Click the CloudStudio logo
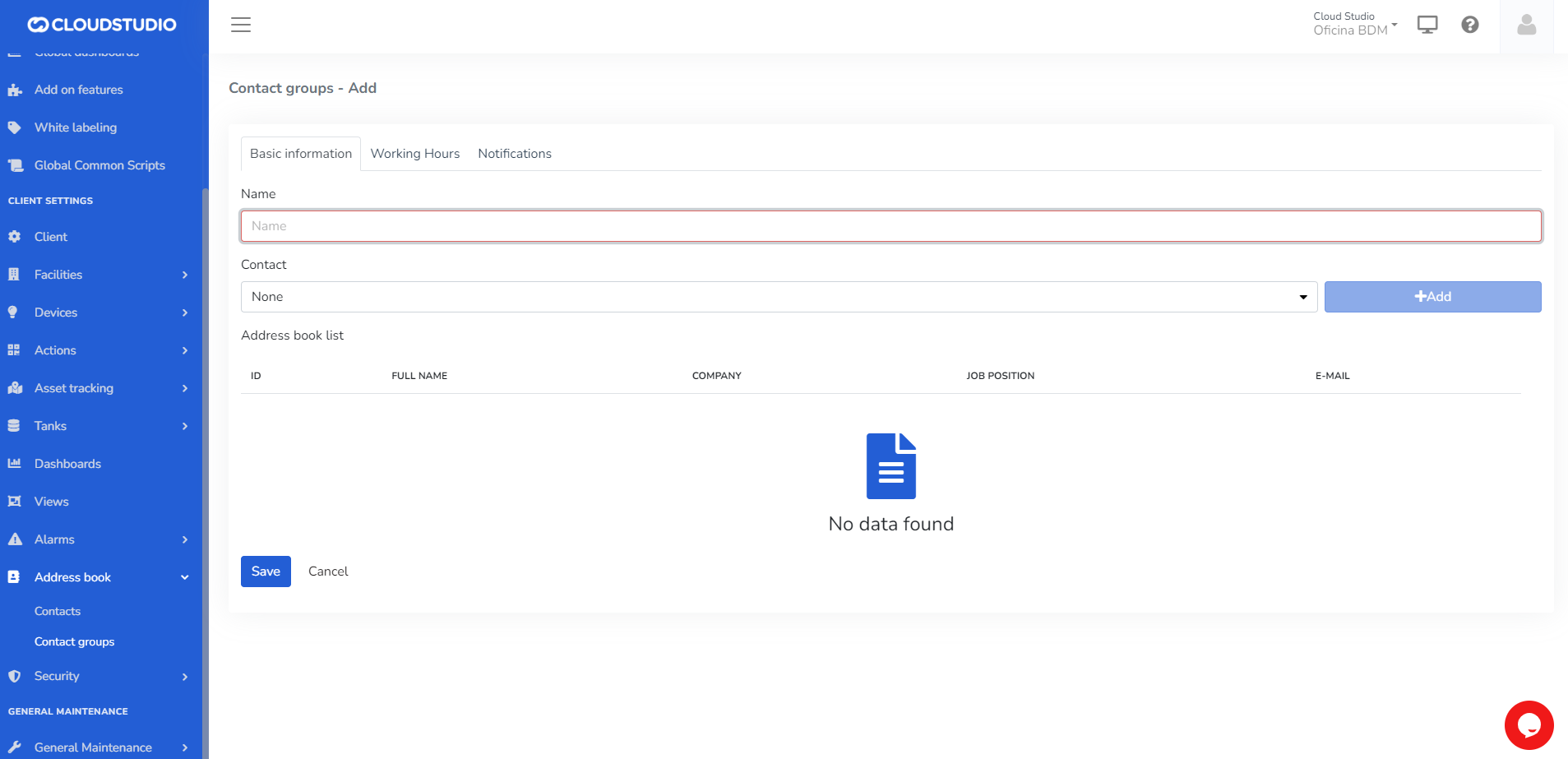 point(102,25)
